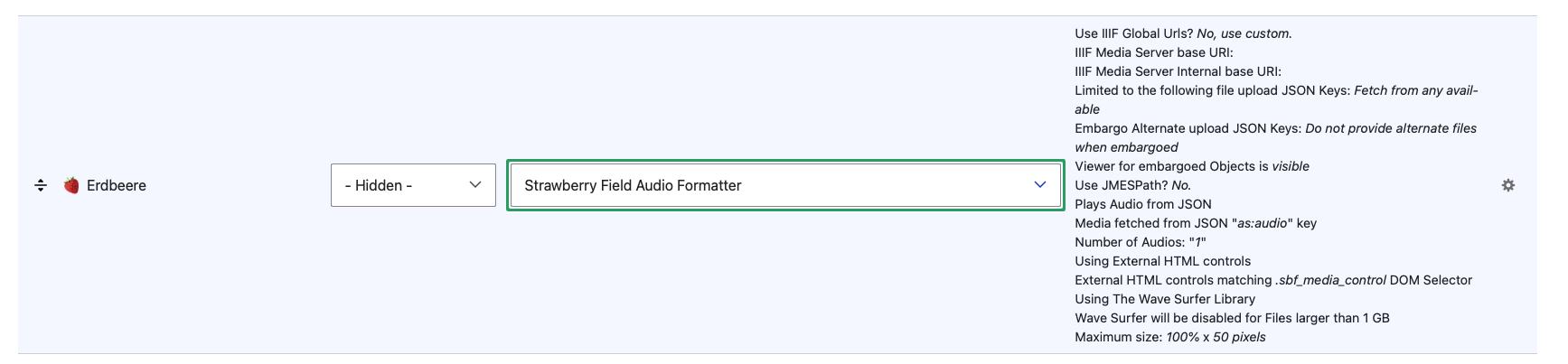Screen dimensions: 1568x364
Task: Click the strawberry icon beside Erdbeere
Action: pos(71,185)
